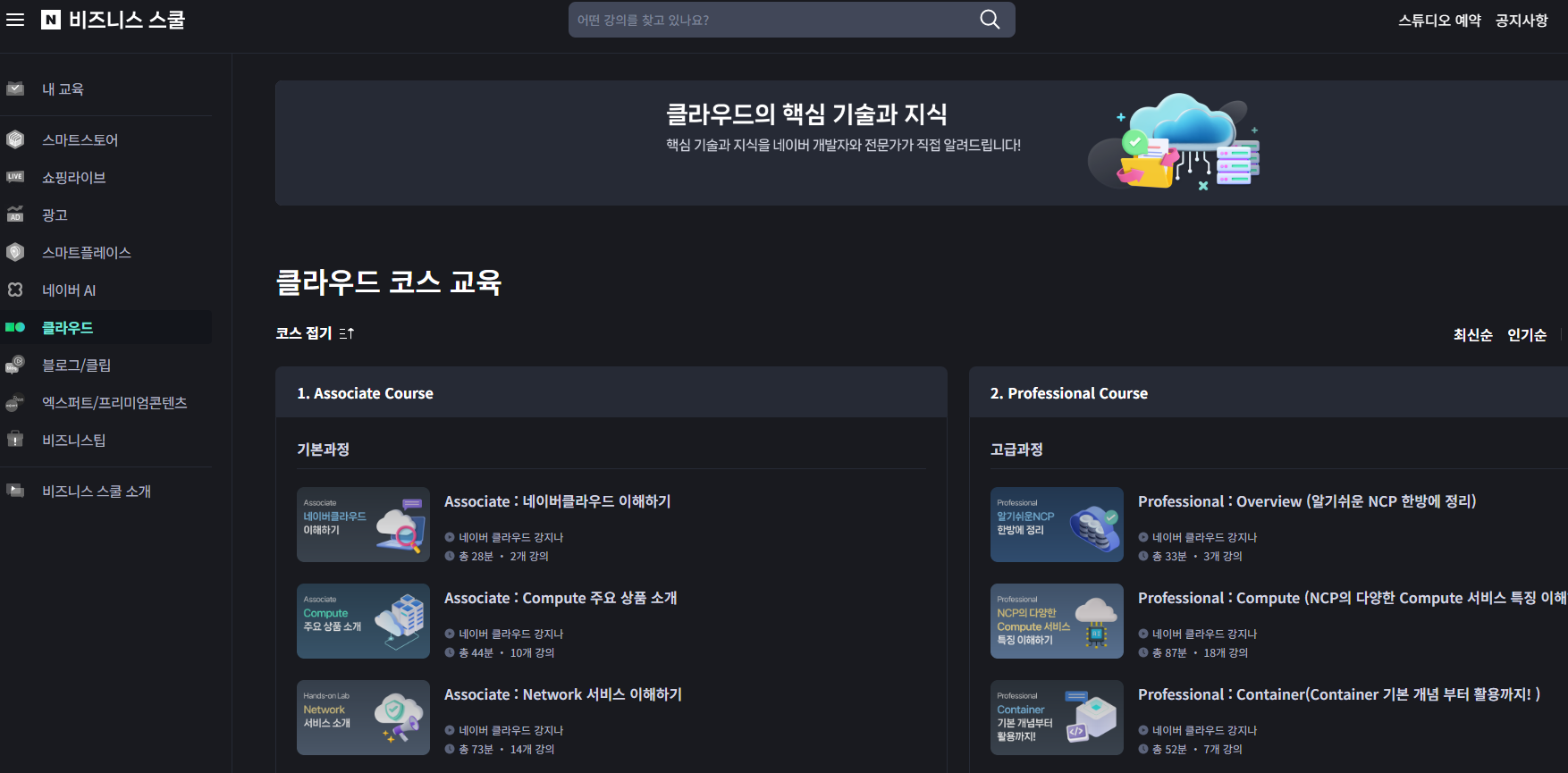Image resolution: width=1568 pixels, height=773 pixels.
Task: Click the 쇼핑라이브 LIVE icon
Action: 15,177
